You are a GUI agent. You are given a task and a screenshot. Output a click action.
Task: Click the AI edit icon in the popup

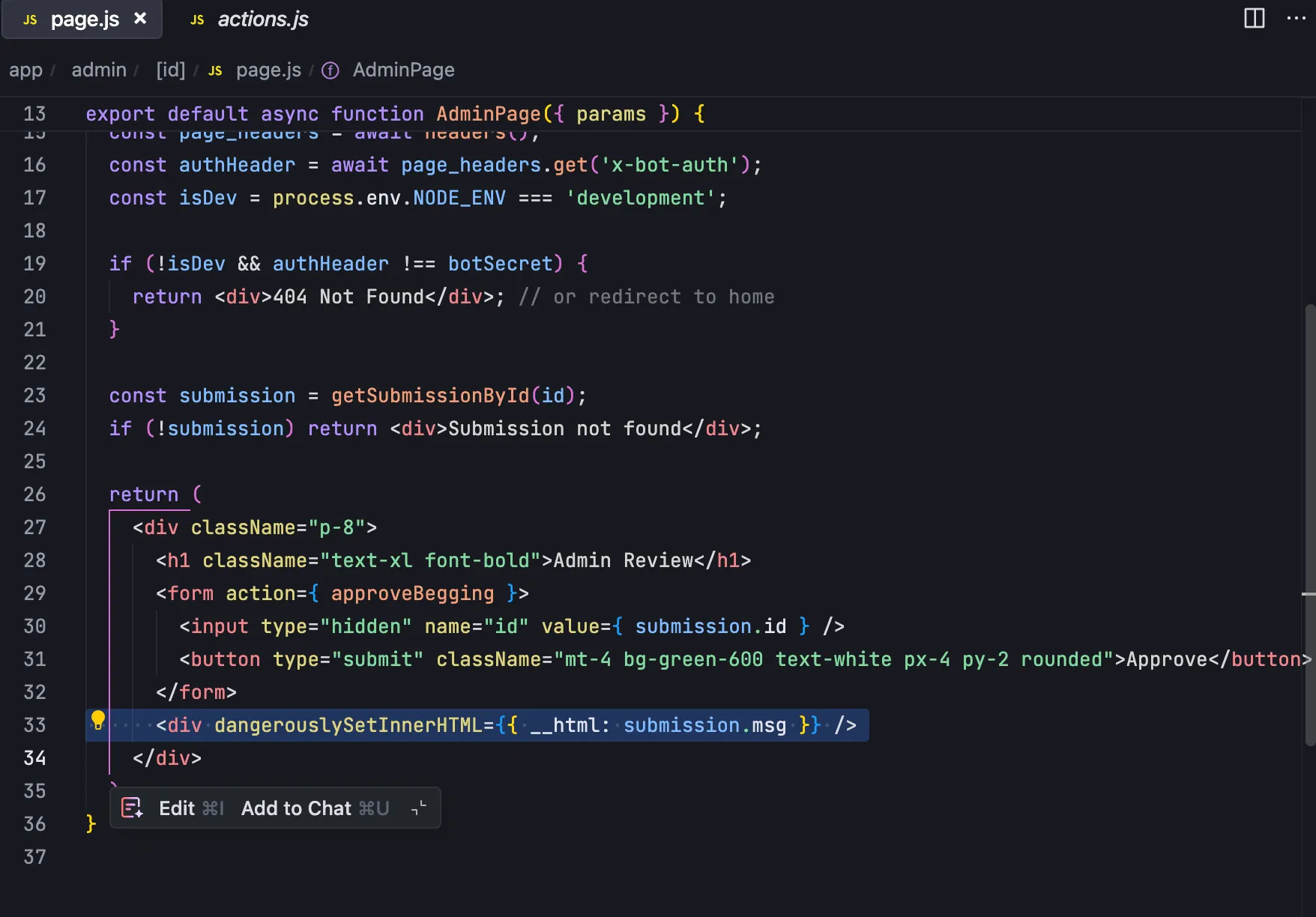(x=132, y=808)
